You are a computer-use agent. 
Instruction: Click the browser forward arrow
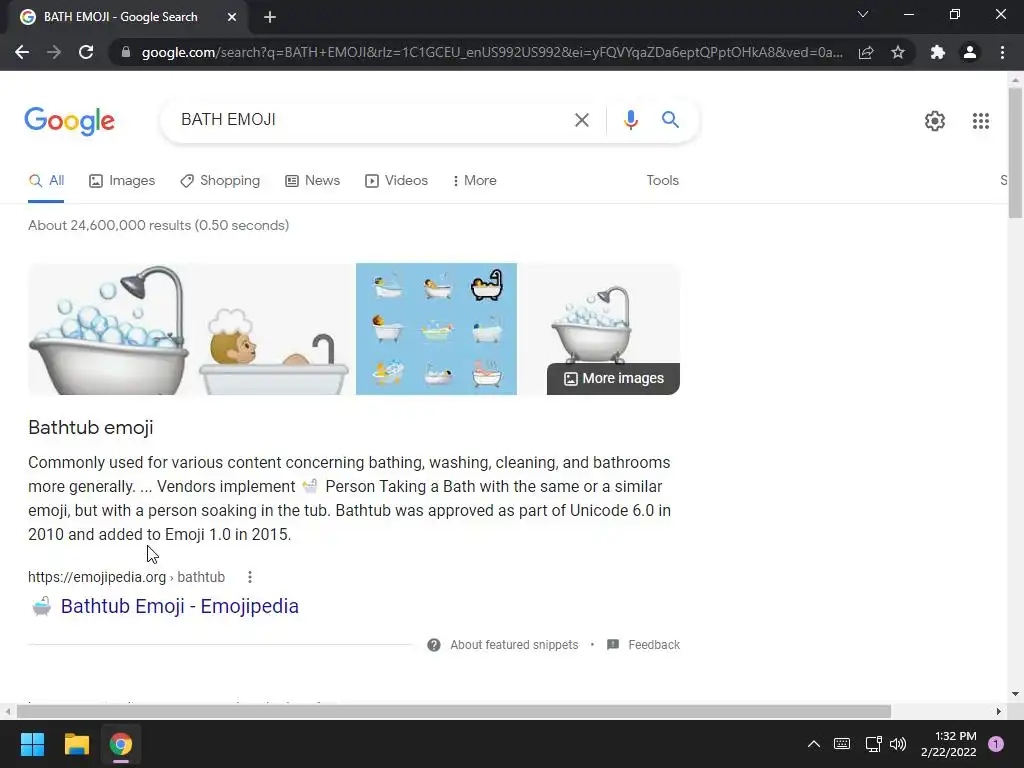54,52
